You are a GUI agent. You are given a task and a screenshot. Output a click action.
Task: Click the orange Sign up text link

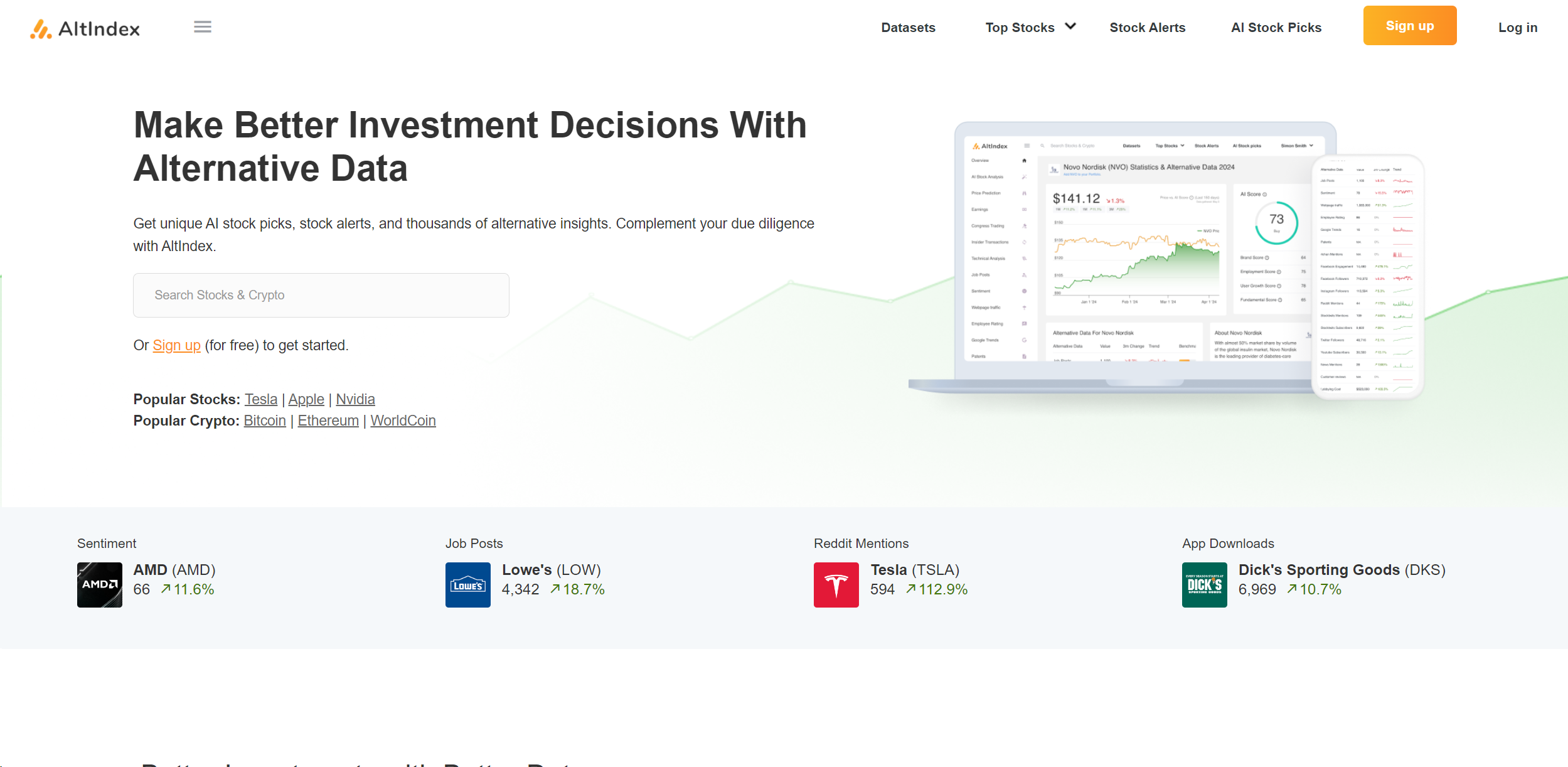coord(176,345)
